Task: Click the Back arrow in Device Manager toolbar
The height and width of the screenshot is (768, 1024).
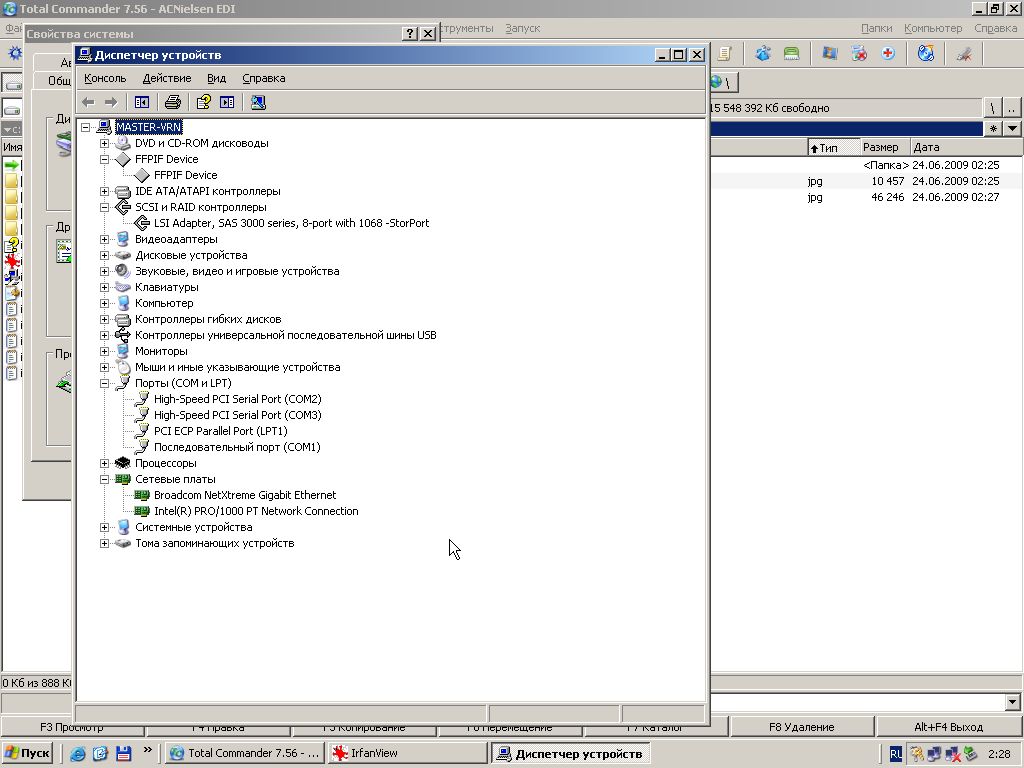Action: coord(89,102)
